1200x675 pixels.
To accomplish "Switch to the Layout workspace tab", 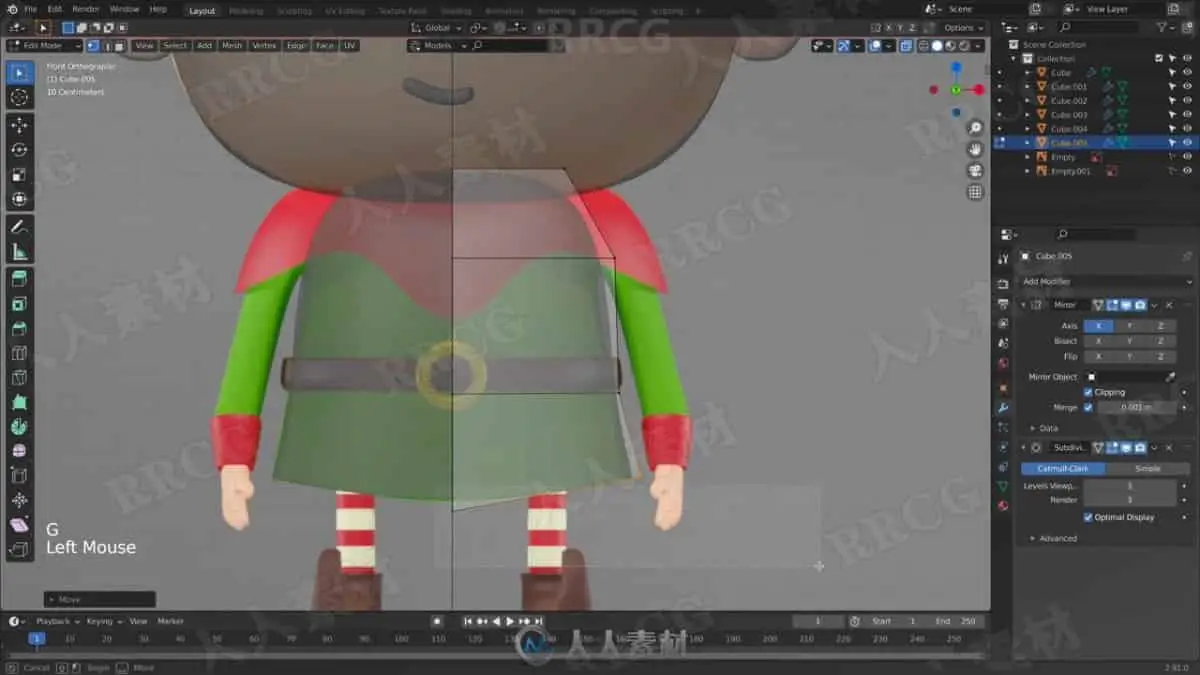I will point(202,11).
